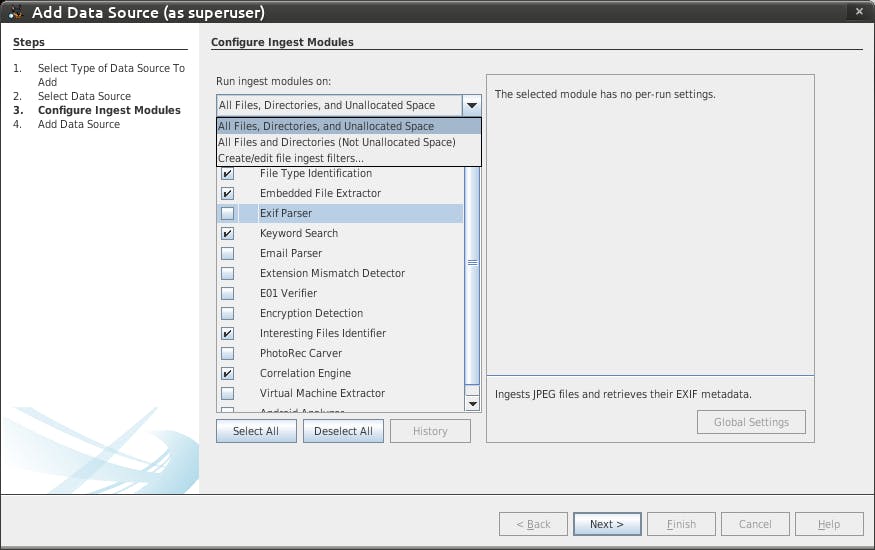This screenshot has width=875, height=550.
Task: Select Extension Mismatch Detector label
Action: [332, 273]
